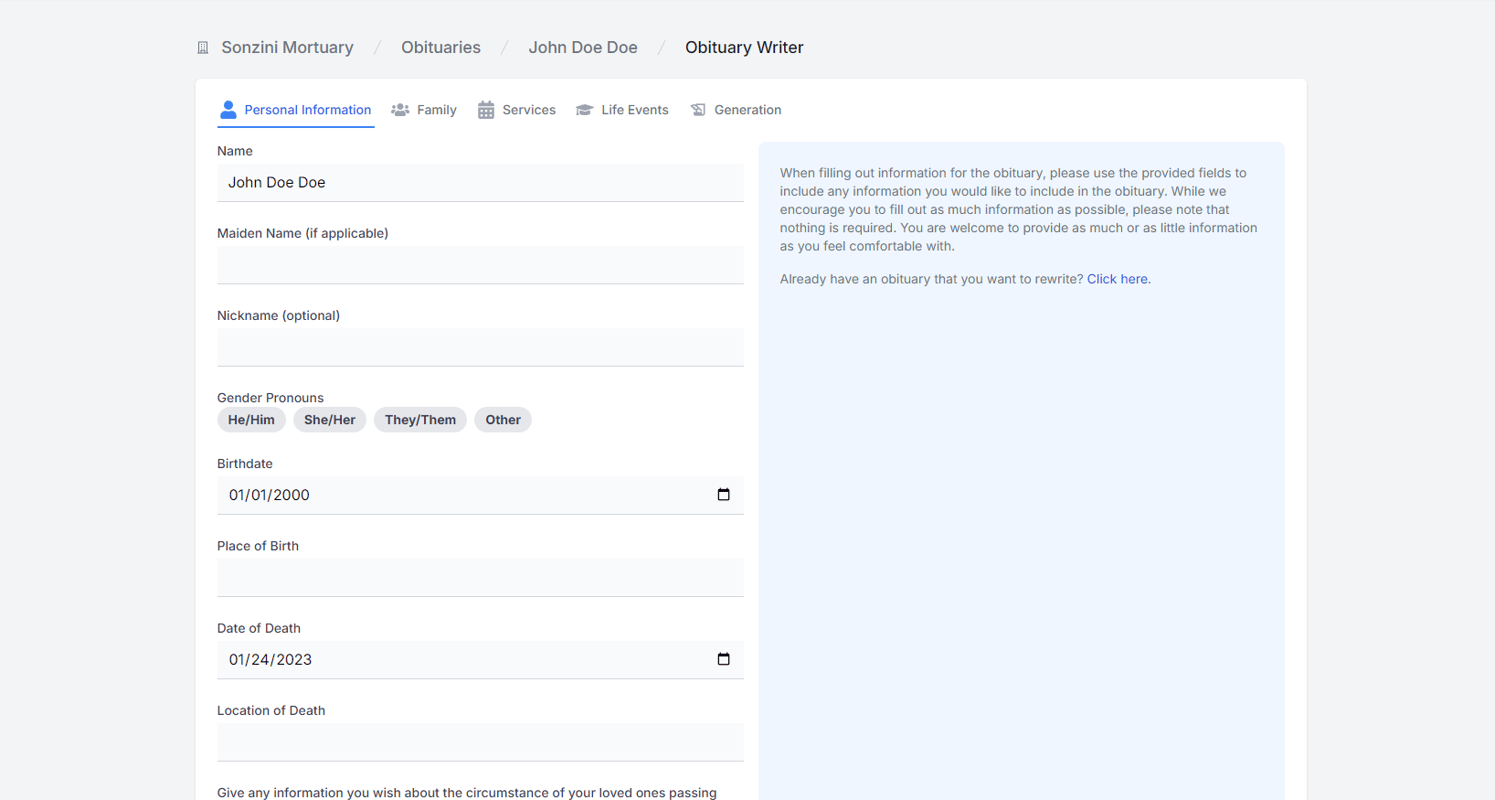Viewport: 1495px width, 800px height.
Task: Select the She/Her pronoun option
Action: click(329, 419)
